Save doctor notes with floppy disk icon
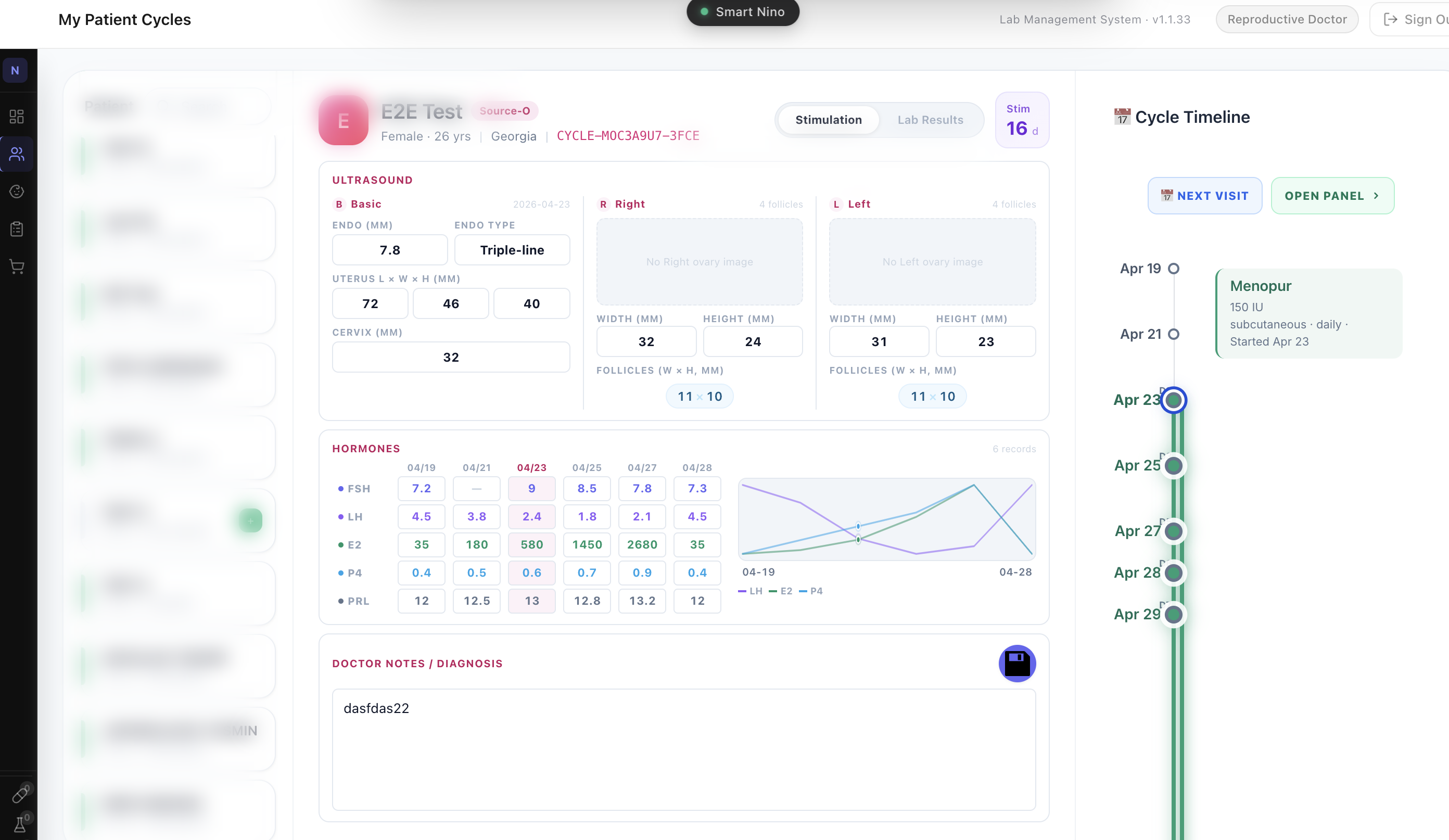 point(1017,663)
